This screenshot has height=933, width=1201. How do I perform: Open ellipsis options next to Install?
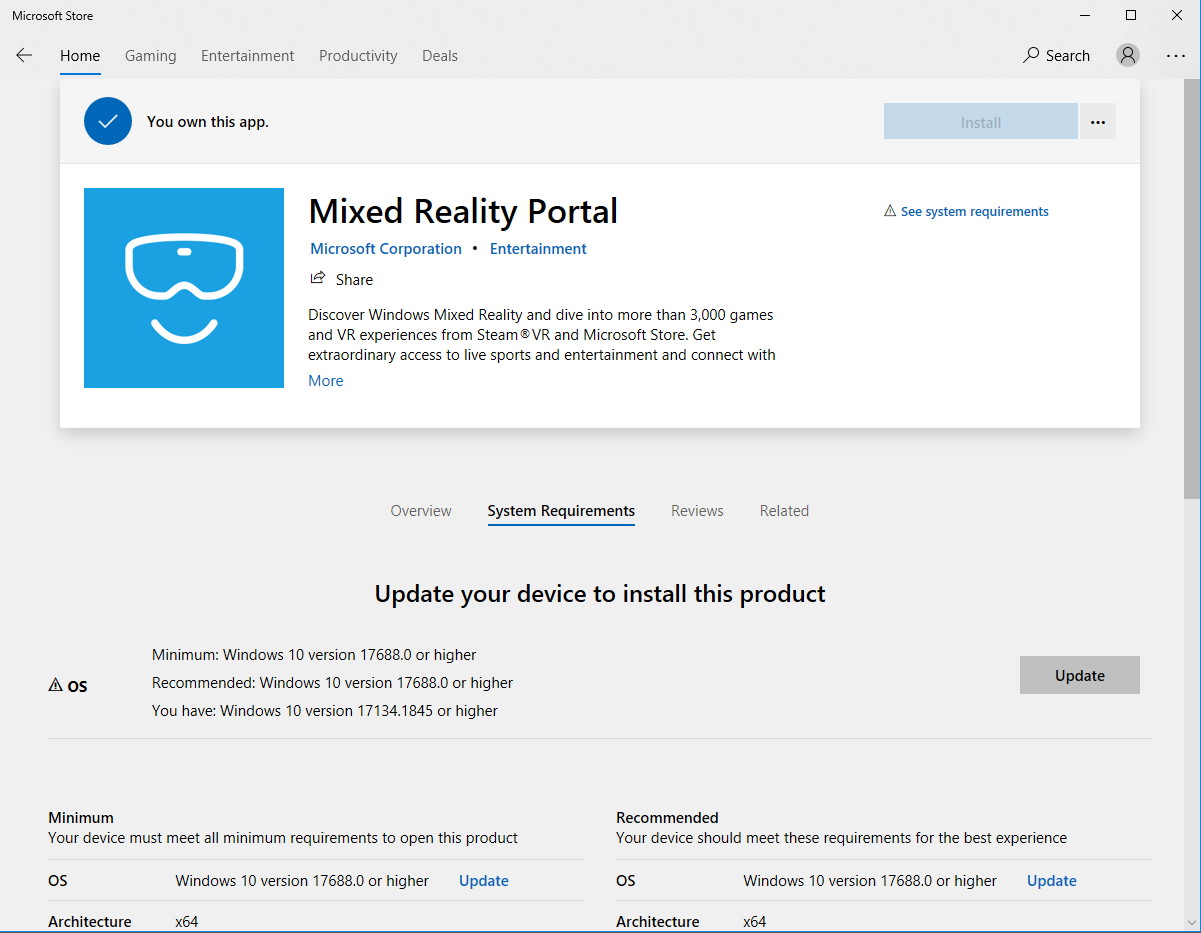click(x=1098, y=122)
